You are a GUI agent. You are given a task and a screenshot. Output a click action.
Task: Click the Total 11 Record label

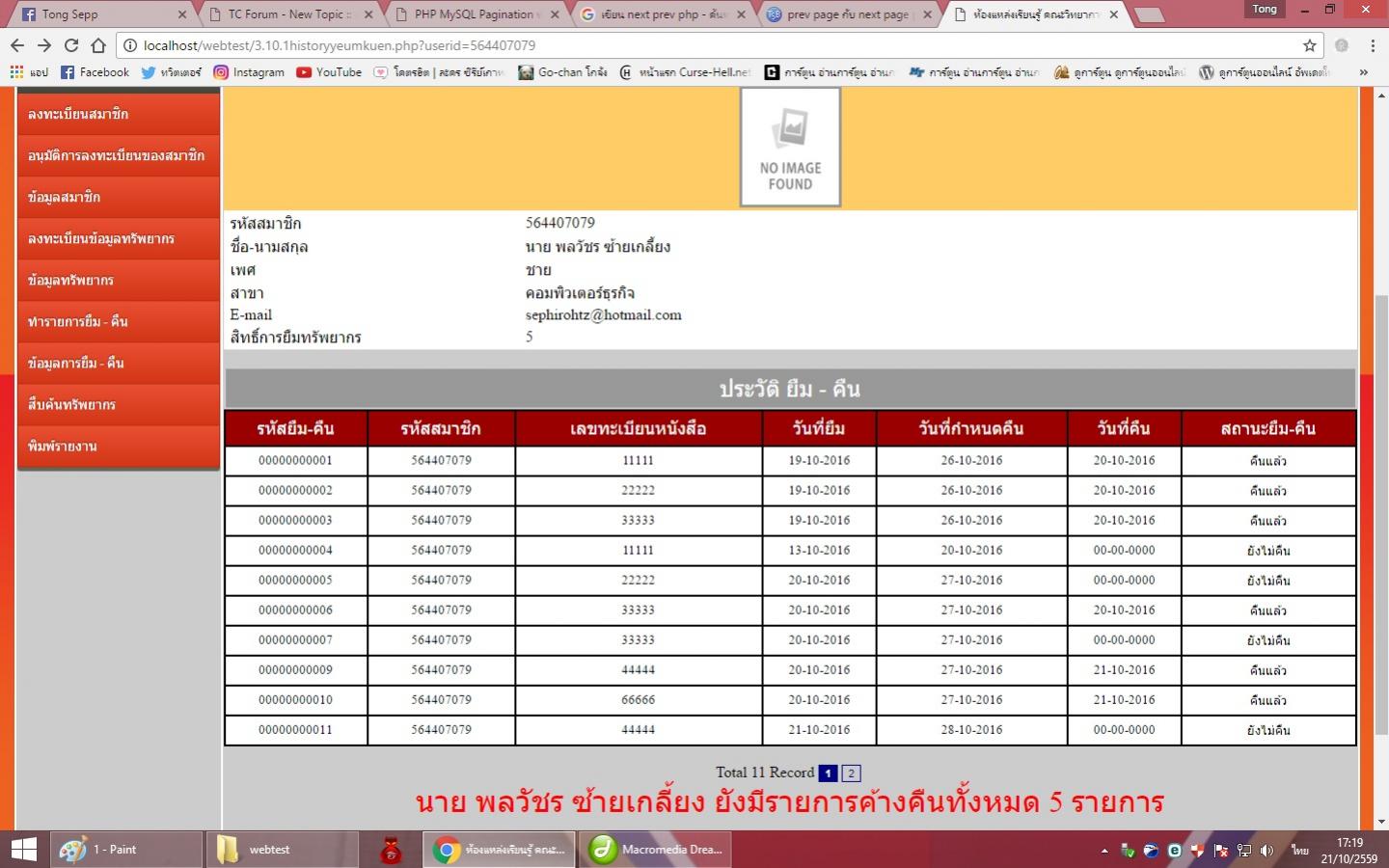click(x=765, y=773)
